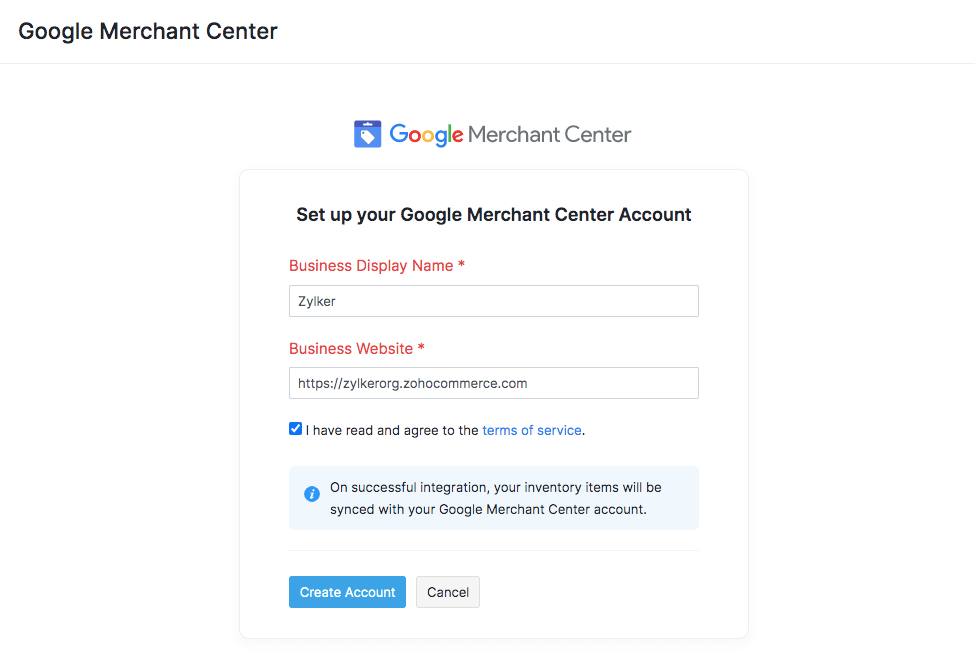
Task: Select the Google Merchant Center page header
Action: click(x=147, y=31)
